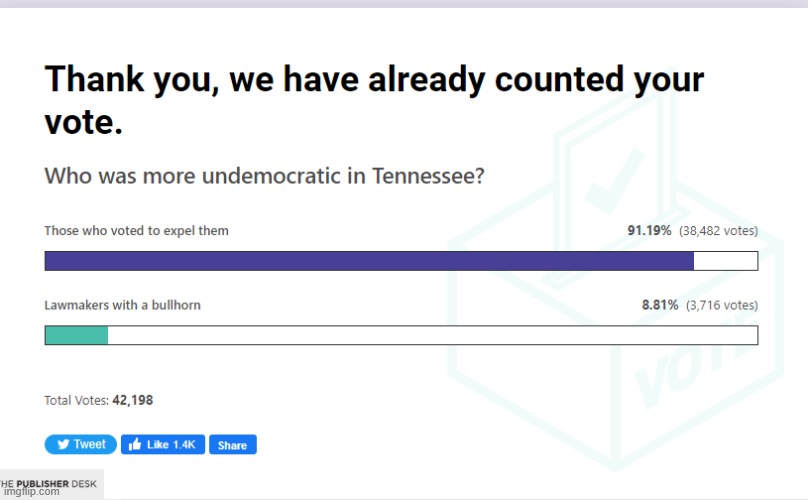Click the 38,482 votes count
Viewport: 808px width, 500px height.
(x=718, y=231)
